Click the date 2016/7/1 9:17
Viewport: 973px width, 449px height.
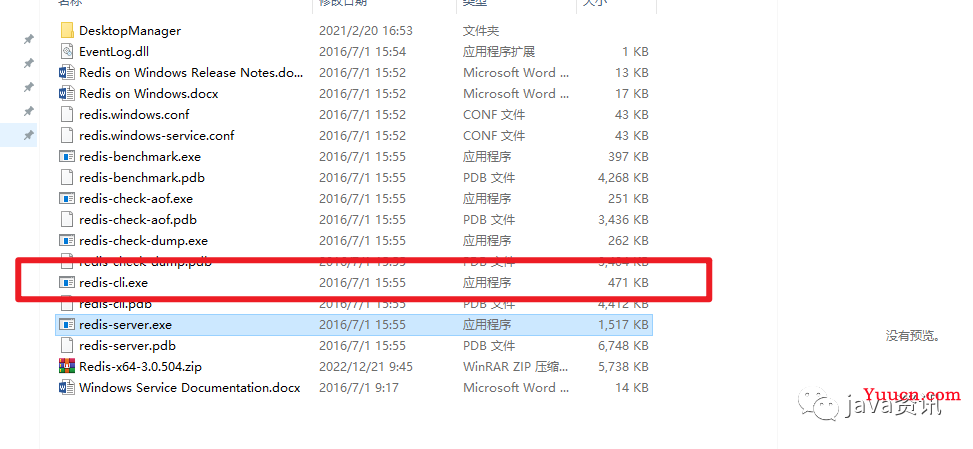pos(359,388)
